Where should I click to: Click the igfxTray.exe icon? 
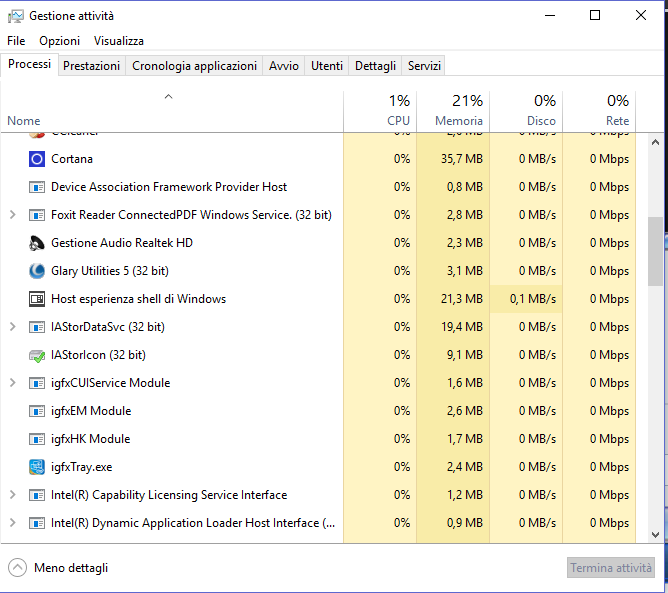tap(37, 467)
